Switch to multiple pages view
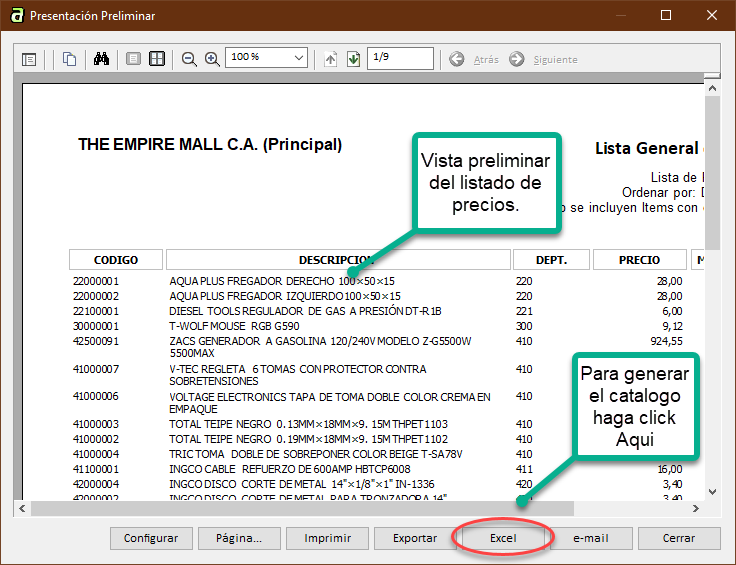736x565 pixels. tap(157, 59)
